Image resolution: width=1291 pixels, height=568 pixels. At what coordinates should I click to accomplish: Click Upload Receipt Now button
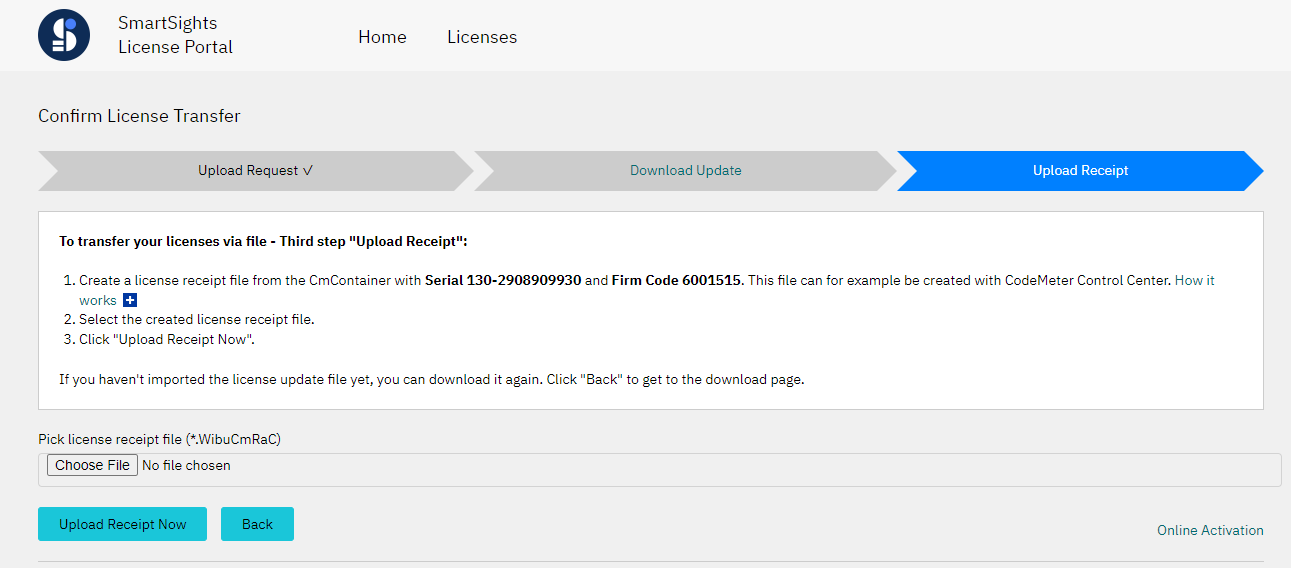tap(122, 524)
